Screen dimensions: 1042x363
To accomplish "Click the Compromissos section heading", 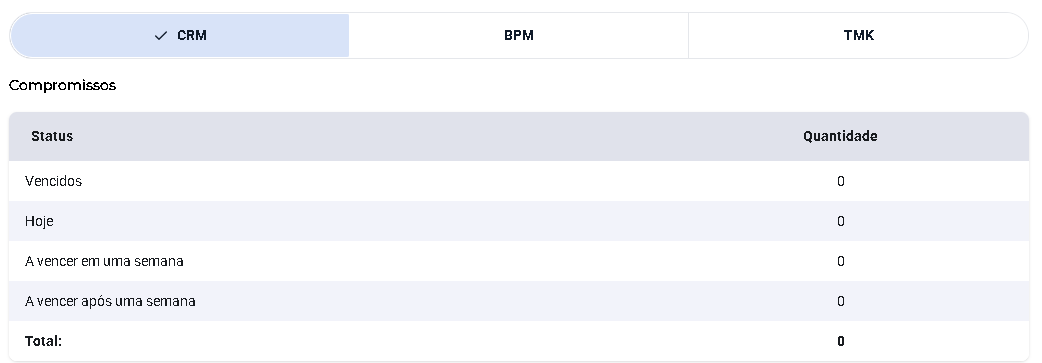I will pyautogui.click(x=62, y=85).
